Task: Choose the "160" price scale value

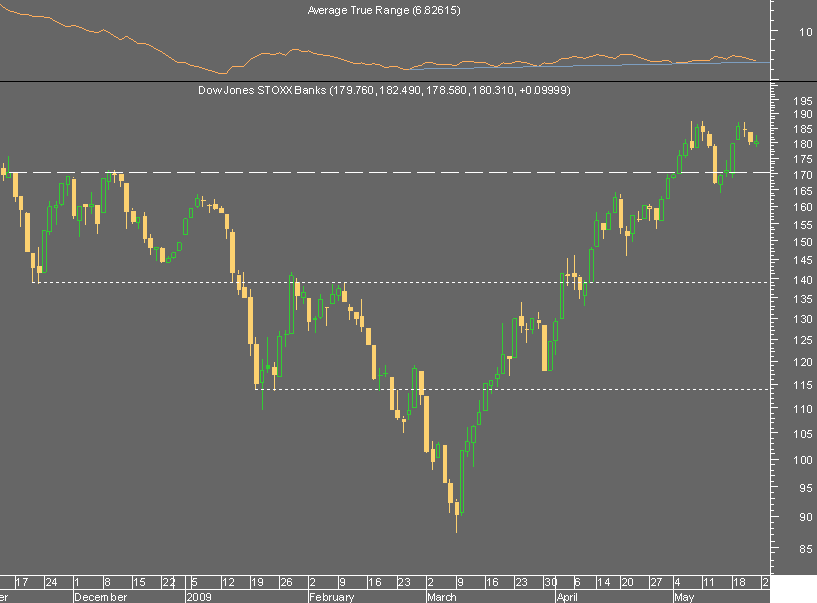Action: pos(802,207)
